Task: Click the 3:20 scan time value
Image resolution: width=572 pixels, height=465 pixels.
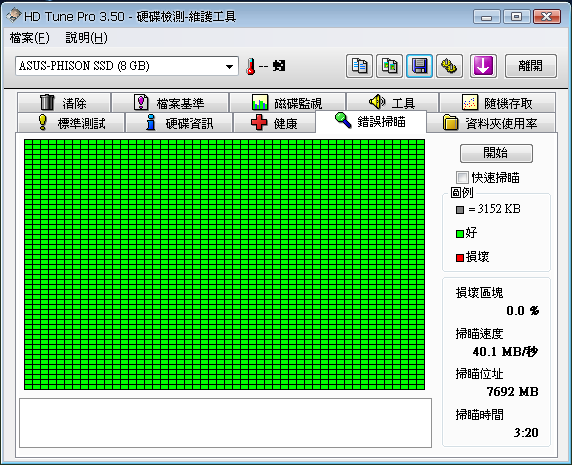Action: tap(526, 433)
